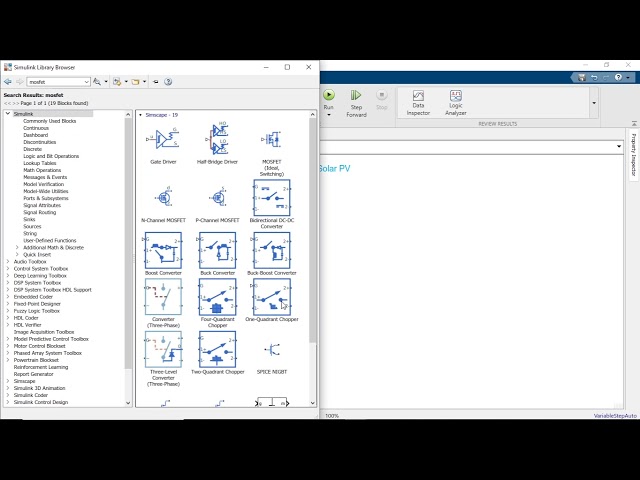Collapse the Simscape - 19 results group
Viewport: 640px width, 480px height.
(x=140, y=115)
